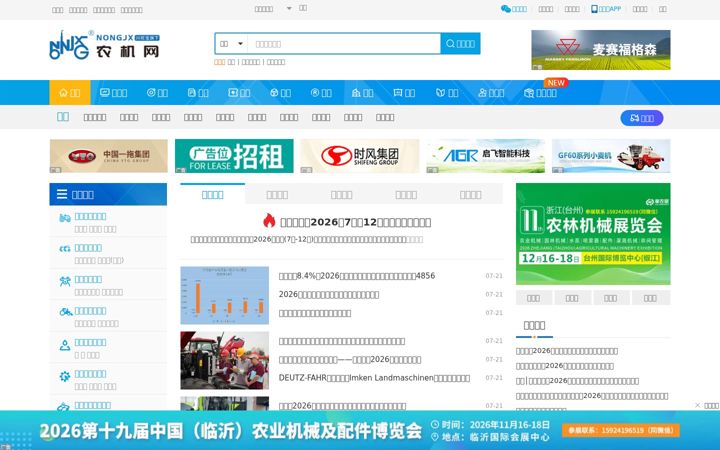720x450 pixels.
Task: Open the chat-bubble icon item in navigation bar
Action: 404,93
